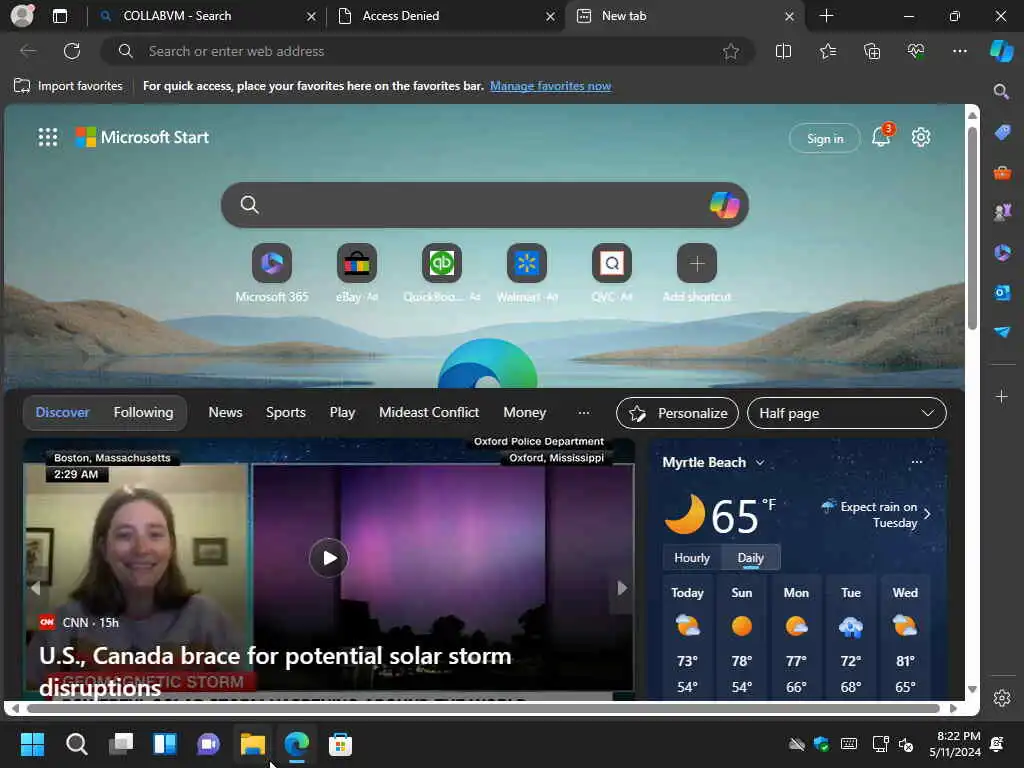The height and width of the screenshot is (768, 1024).
Task: Open sidebar Tools briefcase icon
Action: 1002,172
